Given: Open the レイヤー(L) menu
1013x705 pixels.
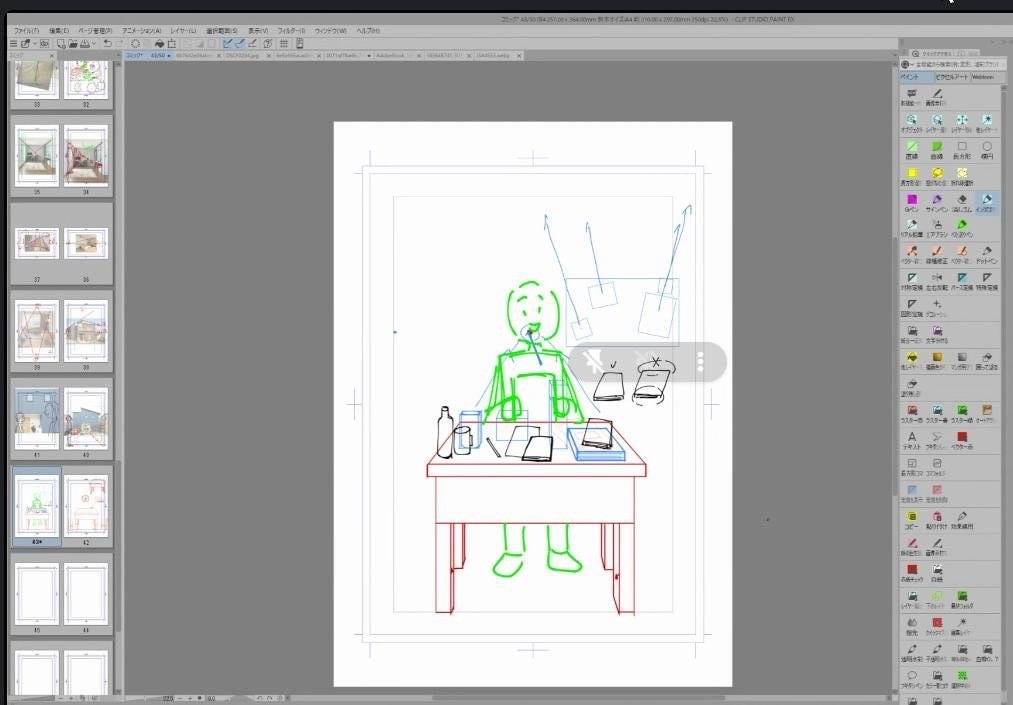Looking at the screenshot, I should pos(183,30).
